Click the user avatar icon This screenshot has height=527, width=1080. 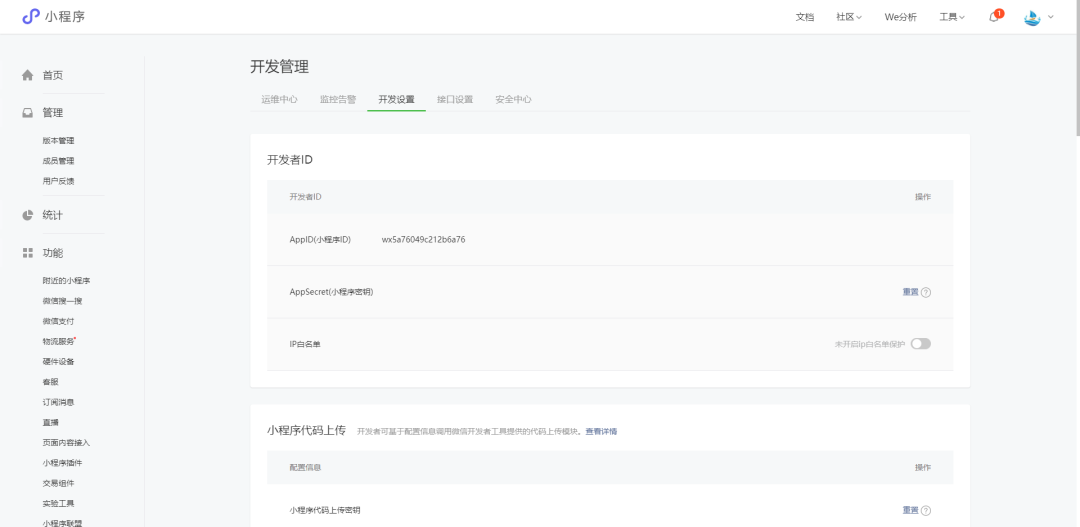(1032, 17)
